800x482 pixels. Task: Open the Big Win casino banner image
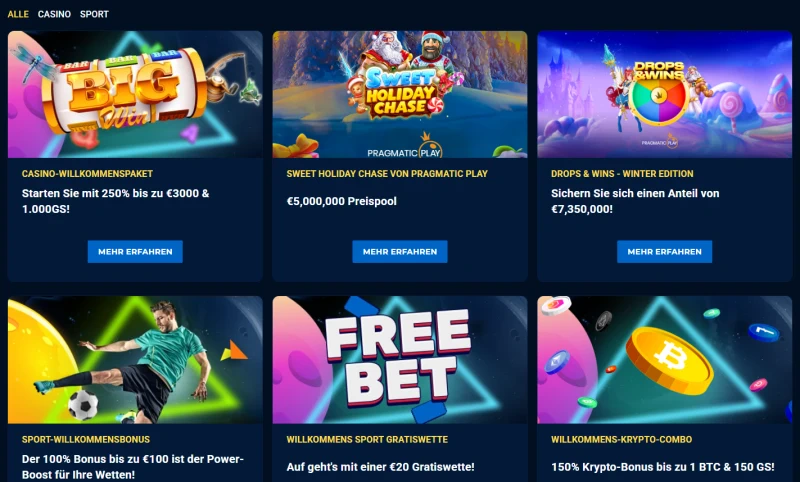coord(135,94)
